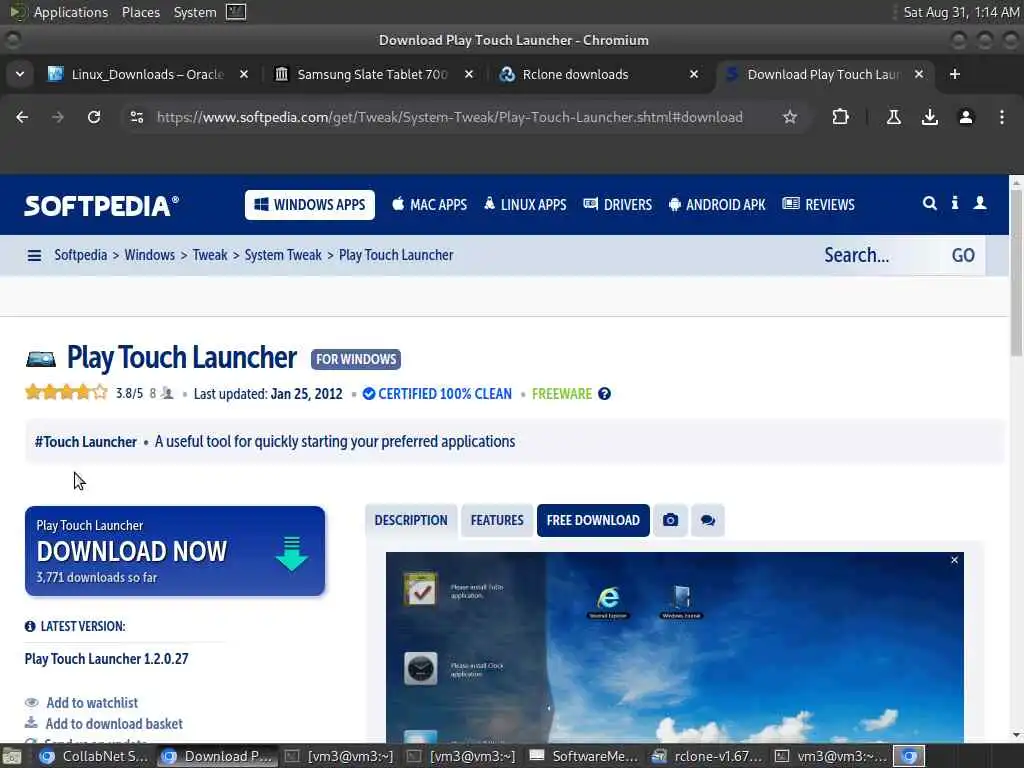
Task: Click the Play Touch Launcher 1.2.0.27 version text
Action: (106, 658)
